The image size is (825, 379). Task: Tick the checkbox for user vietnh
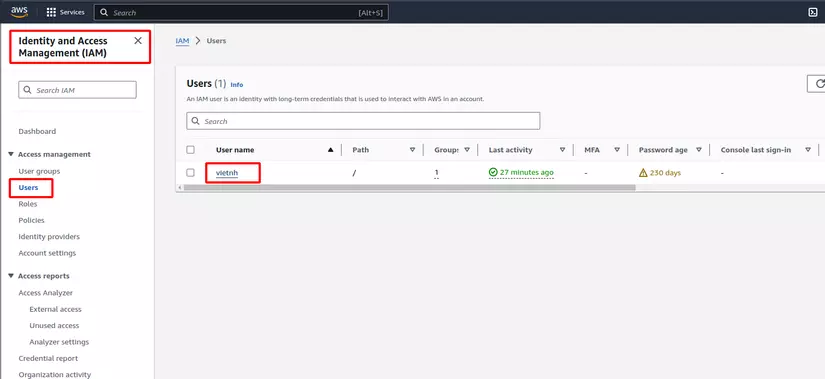click(190, 172)
